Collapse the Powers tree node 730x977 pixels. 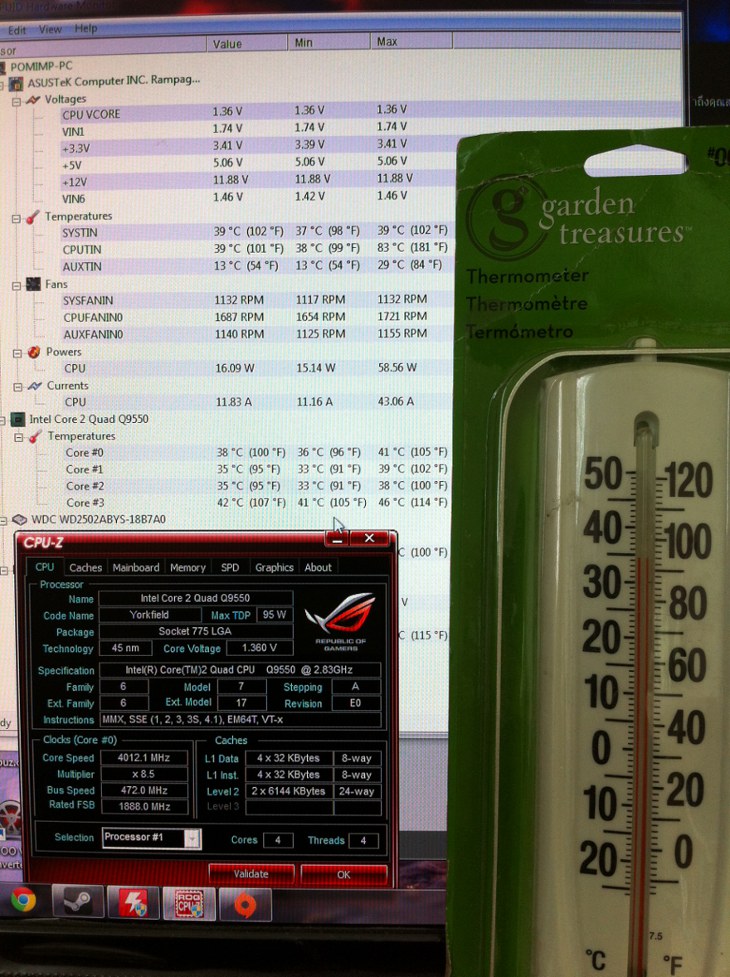click(x=16, y=352)
